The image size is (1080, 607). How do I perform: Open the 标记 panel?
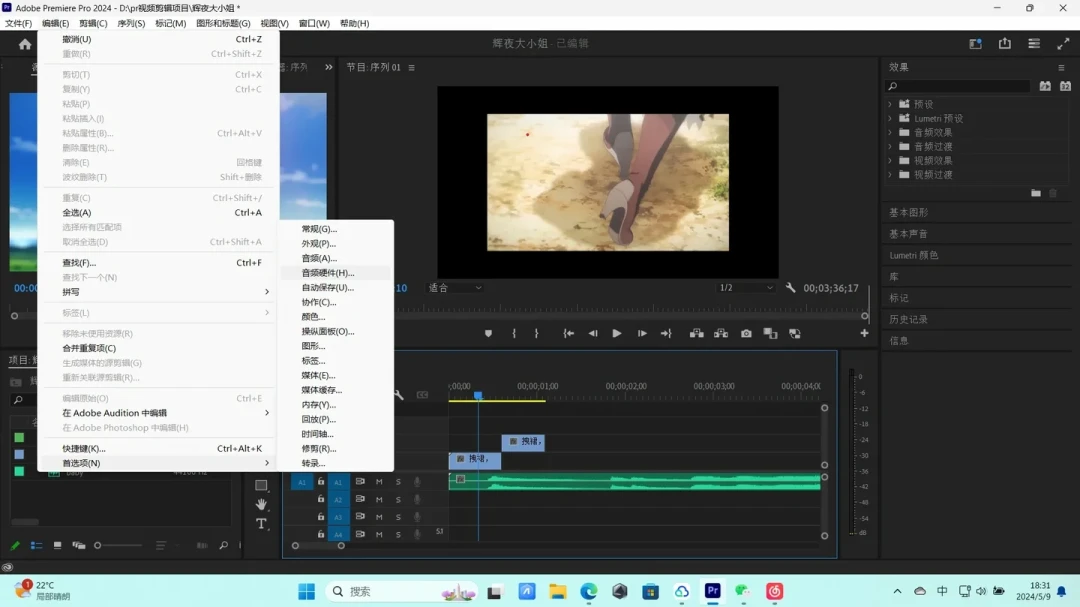coord(899,298)
